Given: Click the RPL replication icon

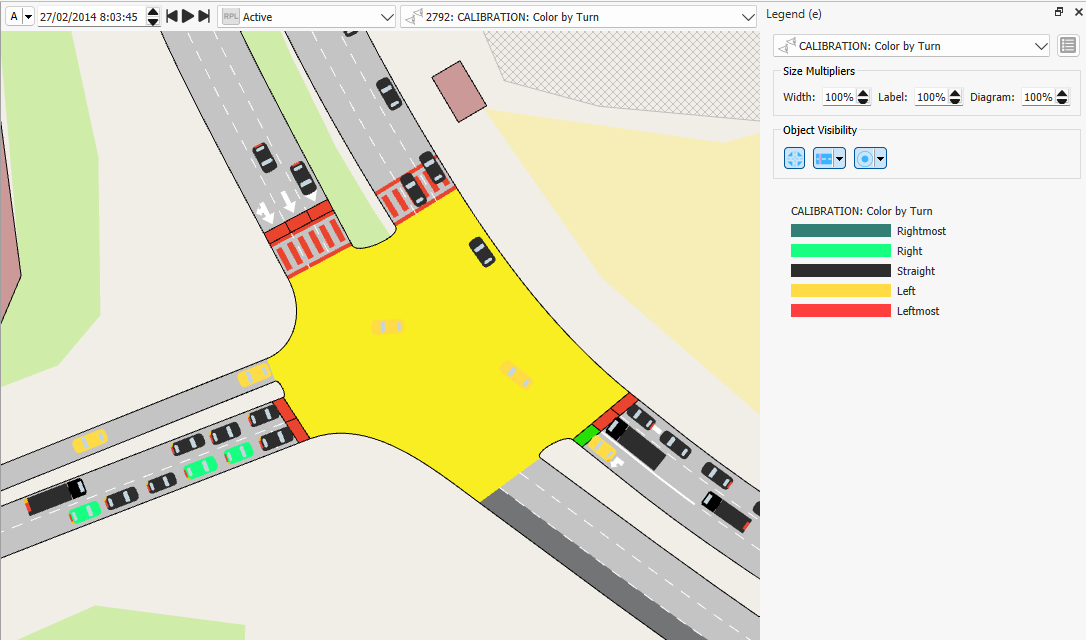Looking at the screenshot, I should [x=230, y=16].
